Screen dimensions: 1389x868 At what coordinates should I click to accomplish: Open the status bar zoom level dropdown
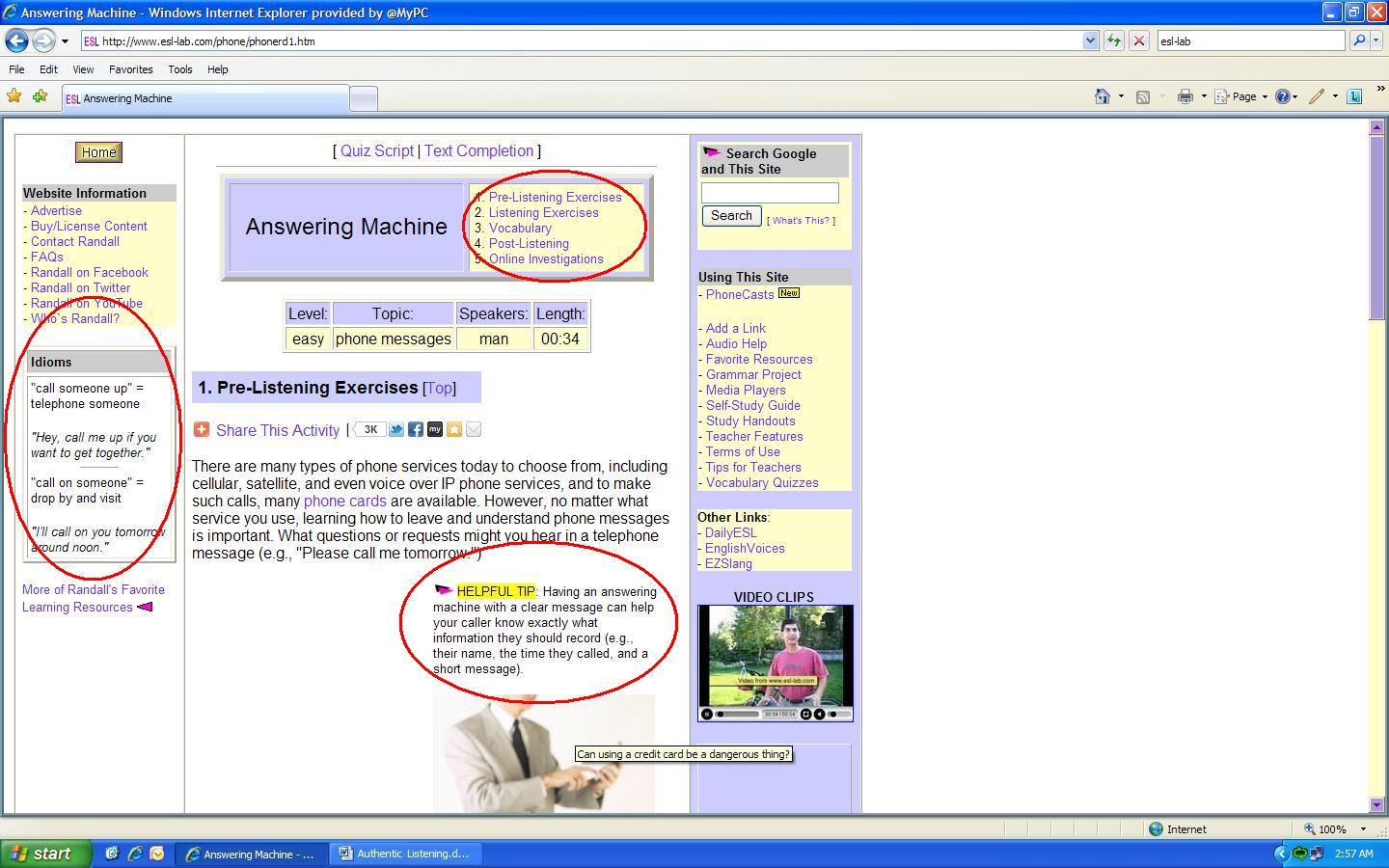click(x=1363, y=829)
